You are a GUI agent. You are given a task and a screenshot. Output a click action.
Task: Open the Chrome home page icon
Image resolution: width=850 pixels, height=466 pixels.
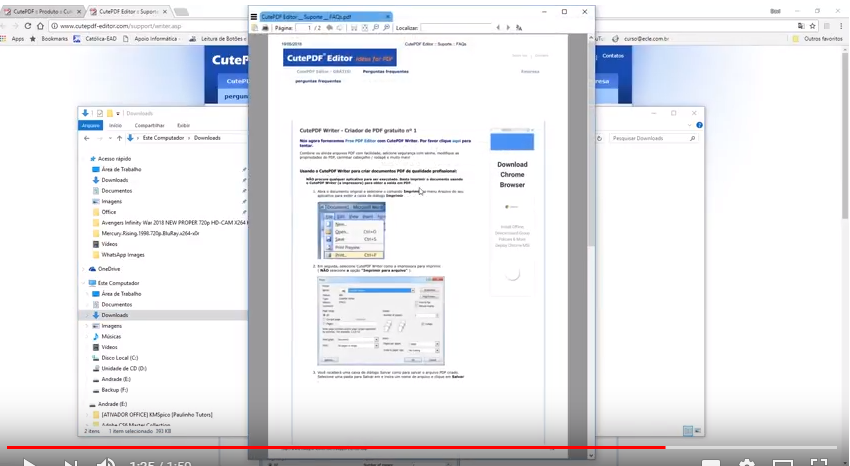click(40, 26)
